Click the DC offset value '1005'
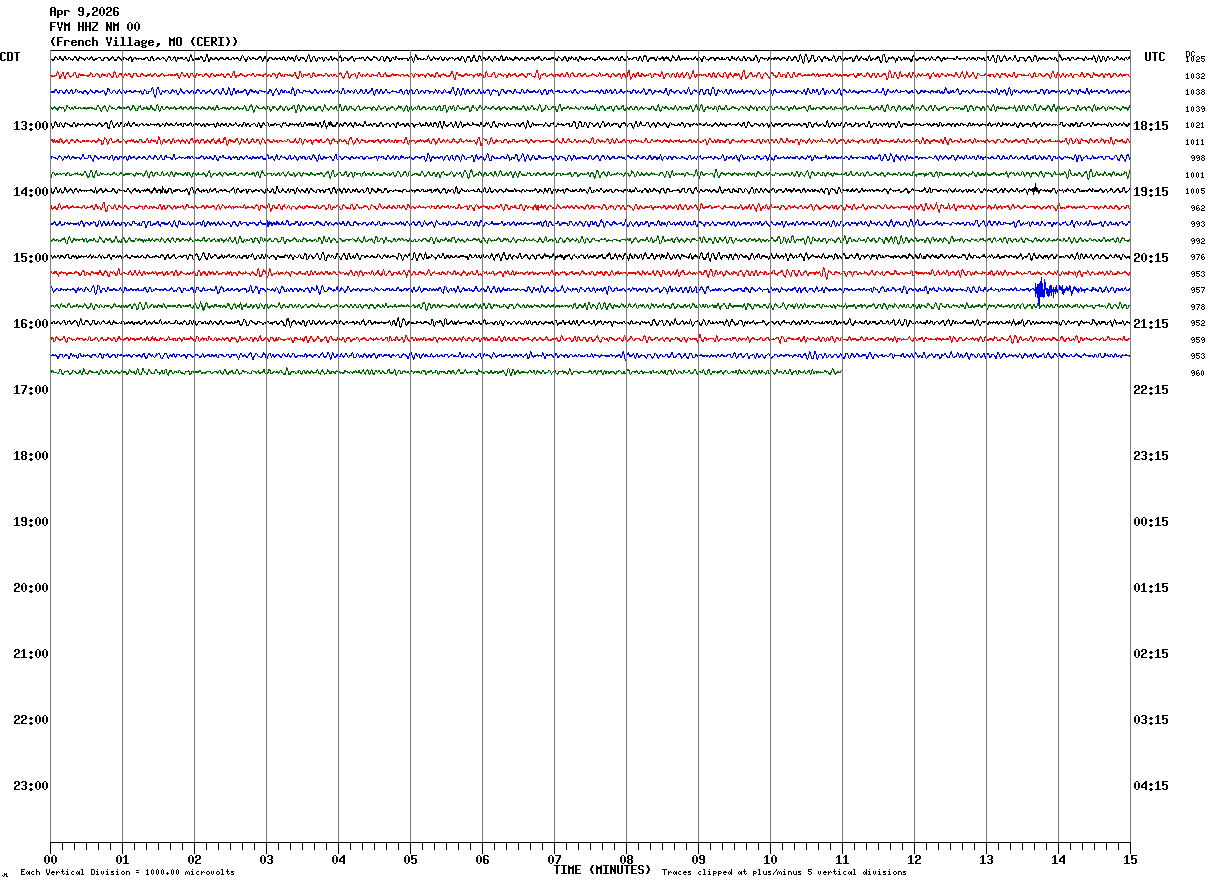Viewport: 1210px width, 886px height. click(1195, 191)
